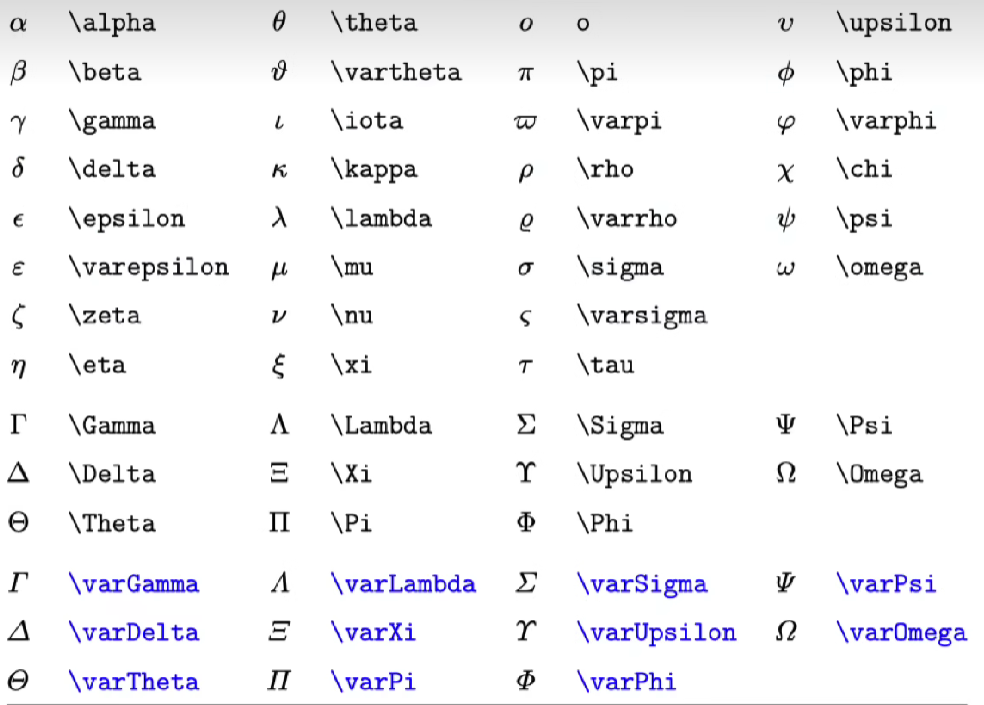Screen dimensions: 984x705
Task: Select the blue \varLambda command
Action: [x=404, y=584]
